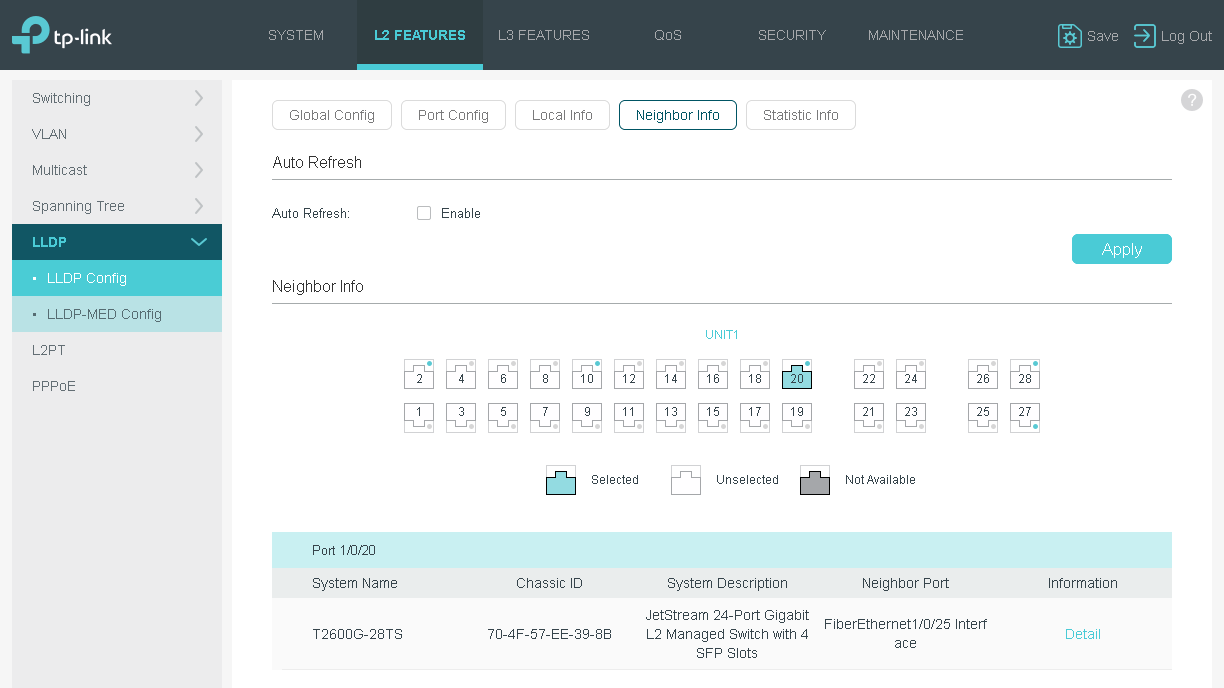Open the Global Config tab
This screenshot has width=1224, height=688.
[332, 115]
